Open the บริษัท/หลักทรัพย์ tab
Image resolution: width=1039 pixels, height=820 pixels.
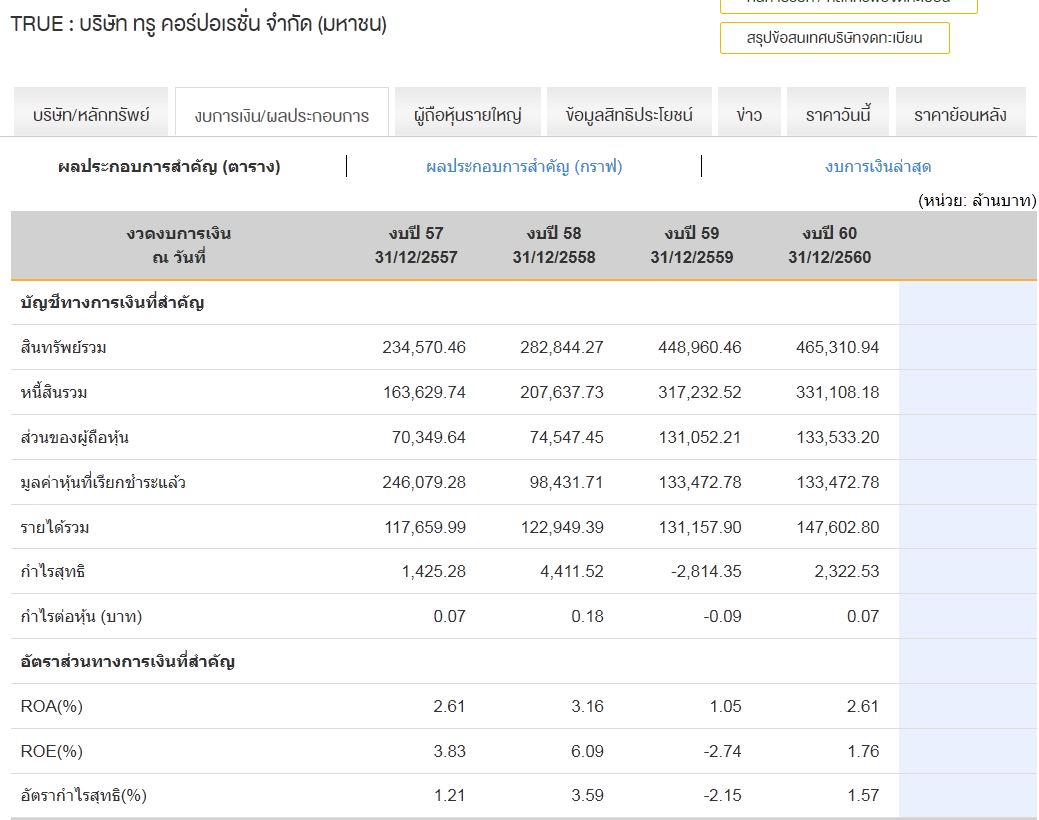coord(91,112)
